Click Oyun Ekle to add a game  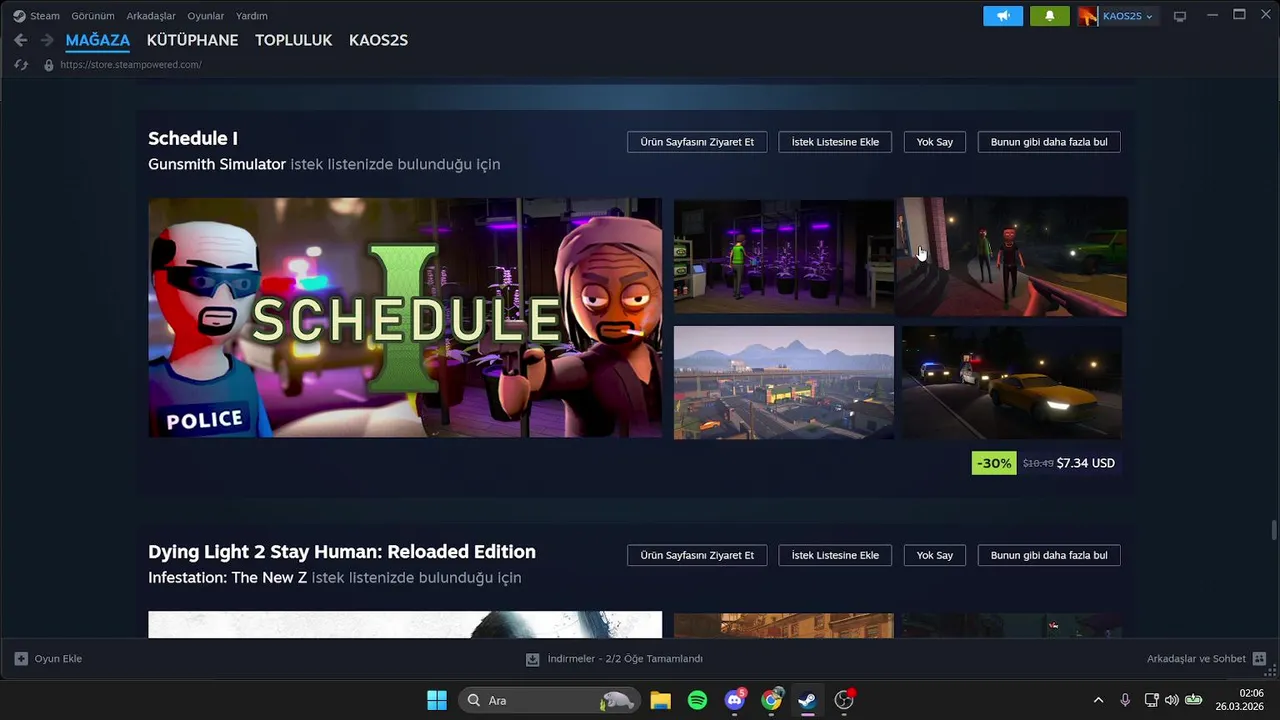(58, 659)
